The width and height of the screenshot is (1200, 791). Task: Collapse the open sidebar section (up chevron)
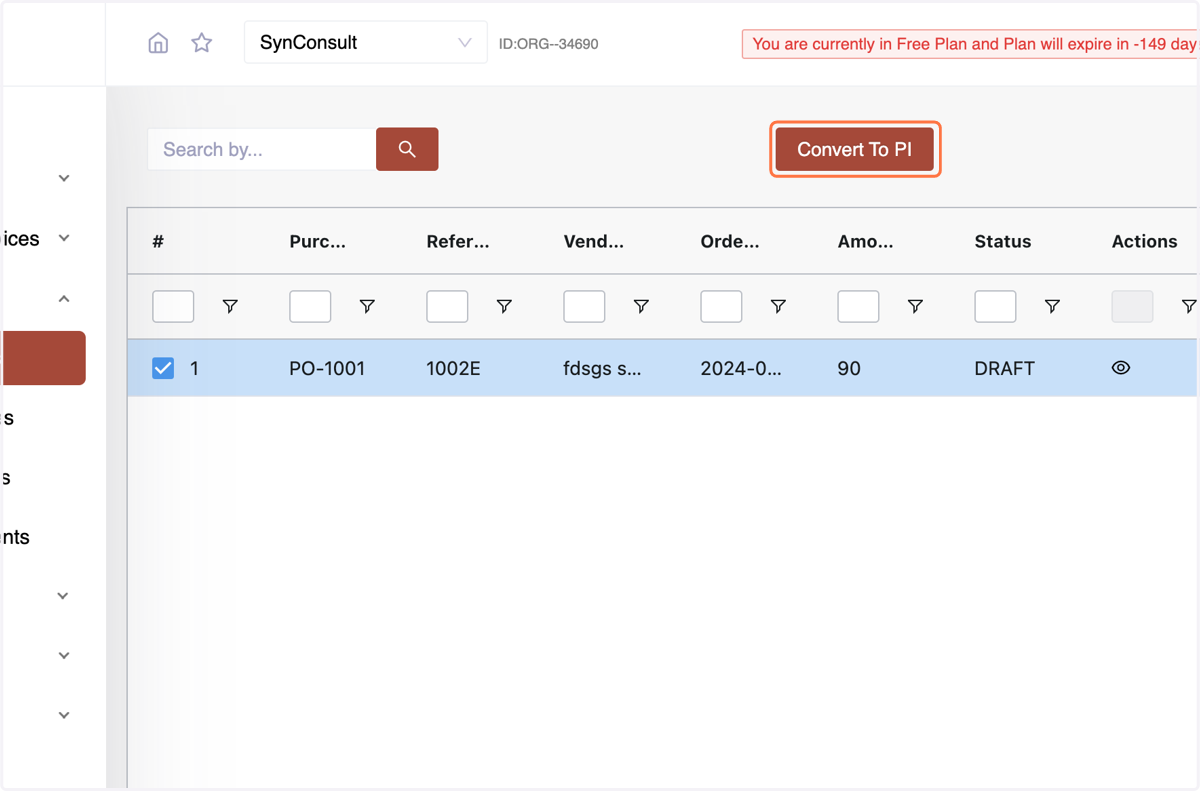[64, 298]
